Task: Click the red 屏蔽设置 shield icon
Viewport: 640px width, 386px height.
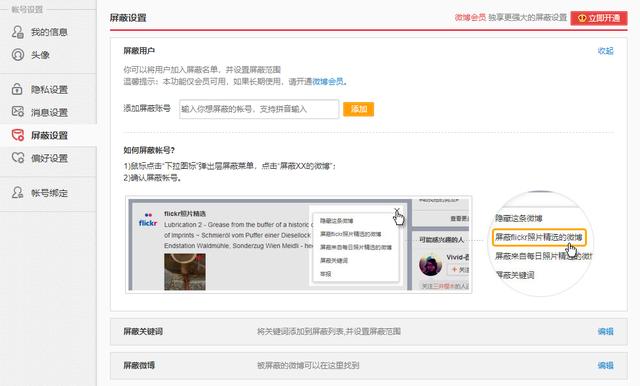Action: click(x=18, y=135)
